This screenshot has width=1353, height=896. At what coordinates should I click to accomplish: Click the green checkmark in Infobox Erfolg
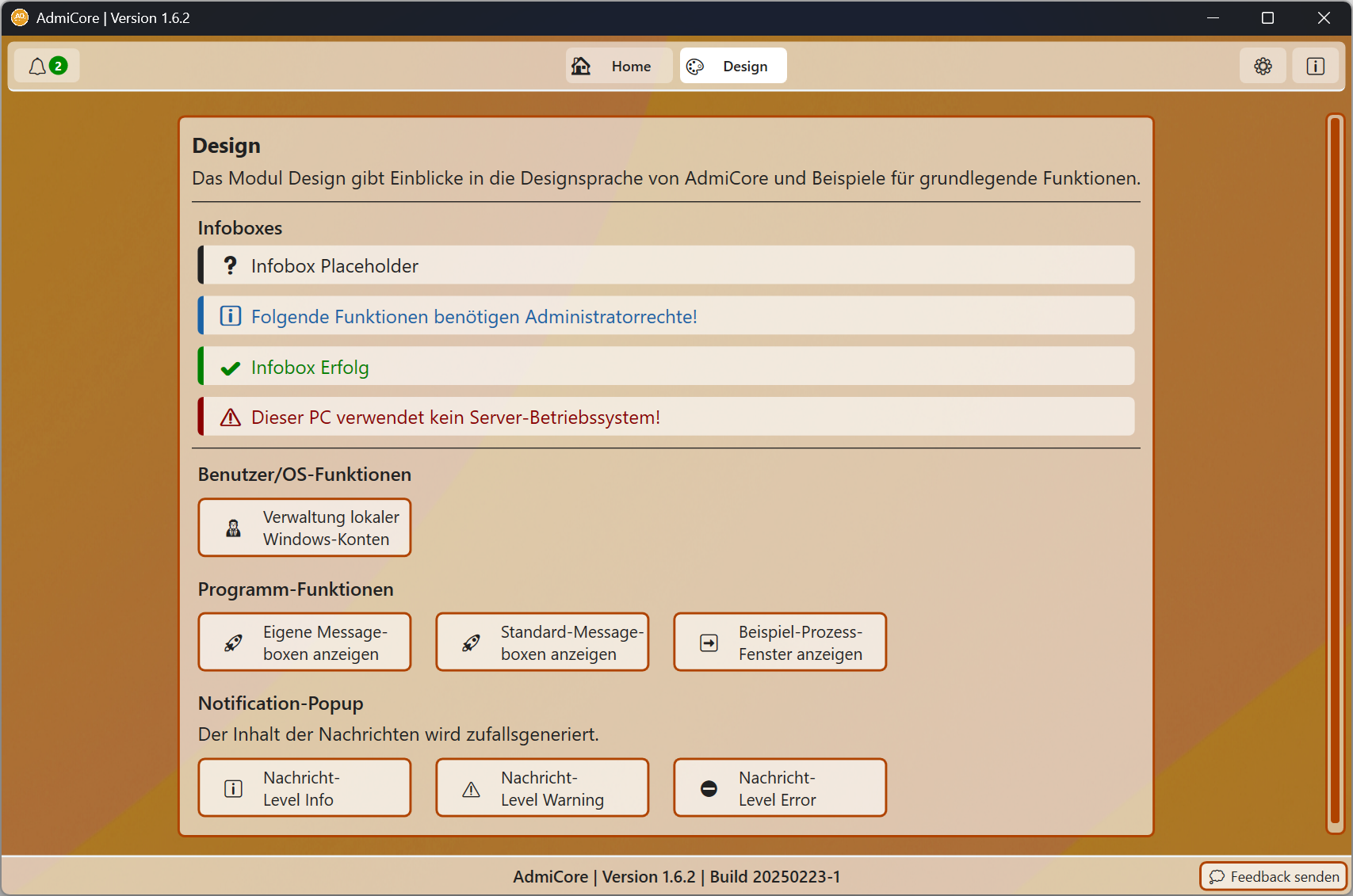tap(230, 368)
